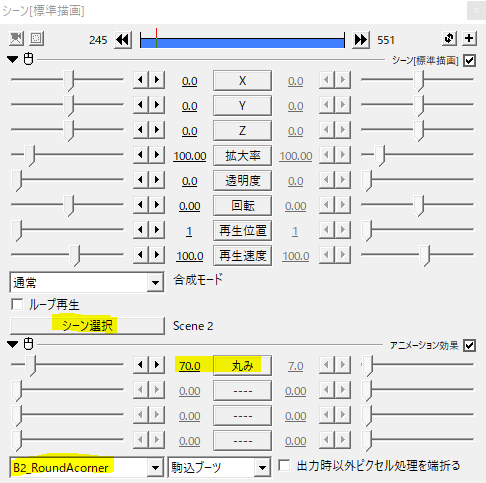
Task: Open the B2_RoundAcorner animation dropdown
Action: (87, 467)
